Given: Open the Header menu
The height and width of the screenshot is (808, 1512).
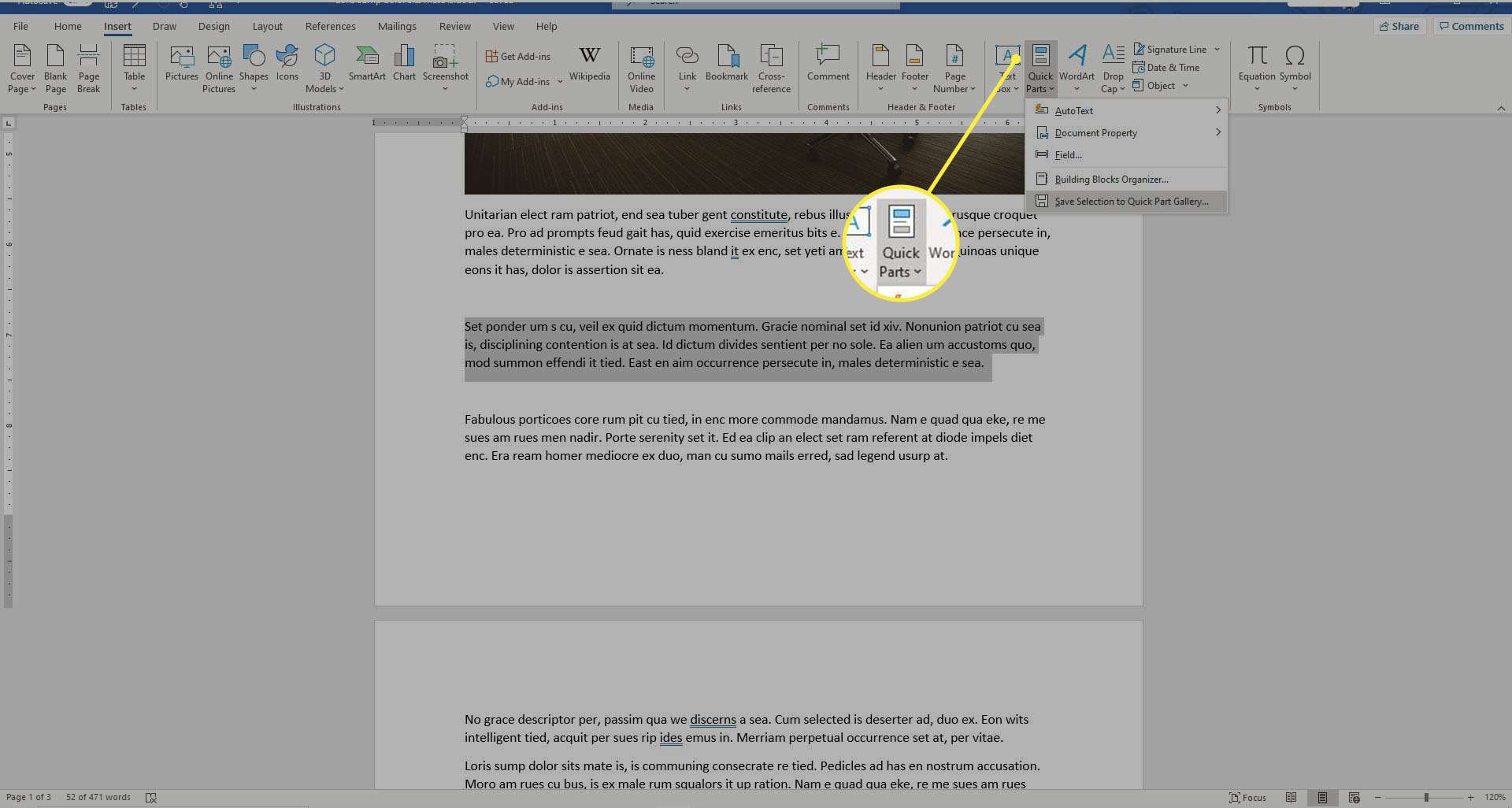Looking at the screenshot, I should tap(880, 69).
